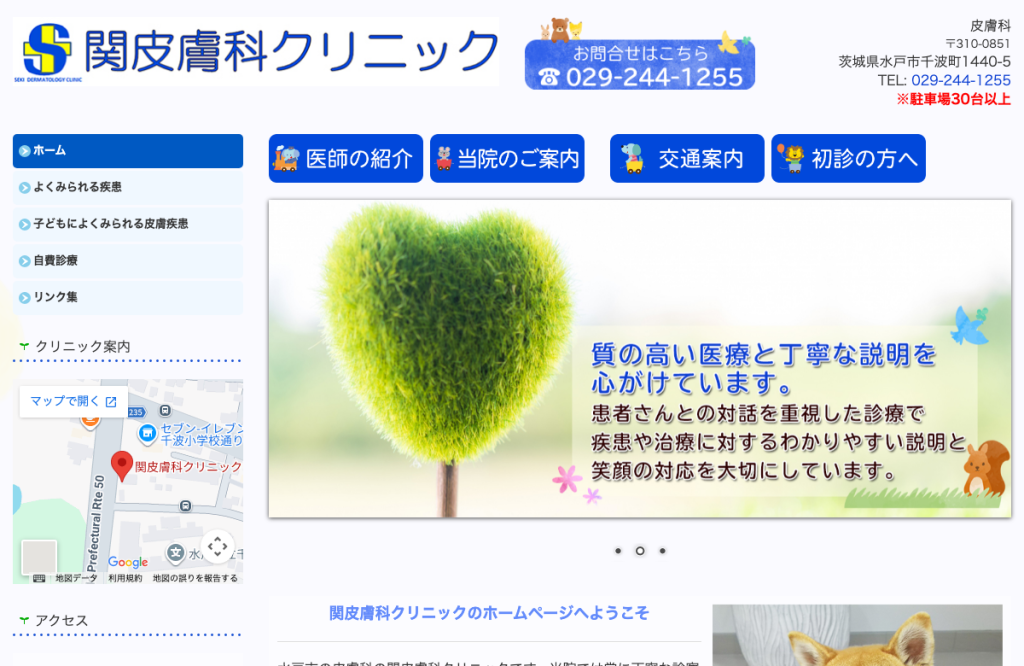This screenshot has height=666, width=1024.
Task: Click the arrow bullet beside ホーム
Action: (x=25, y=151)
